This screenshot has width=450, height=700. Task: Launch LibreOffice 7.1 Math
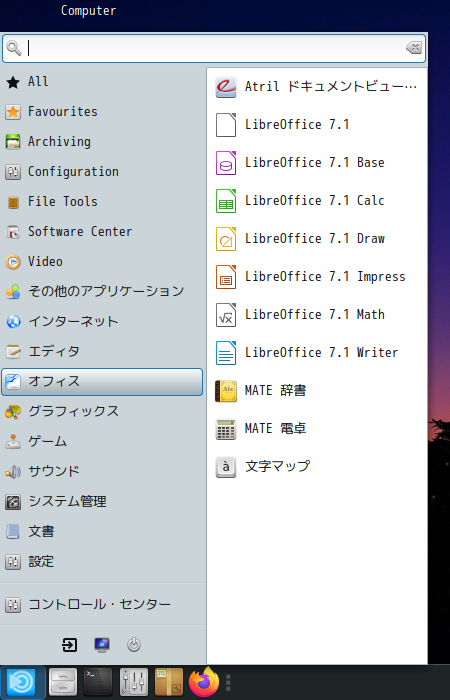point(316,315)
